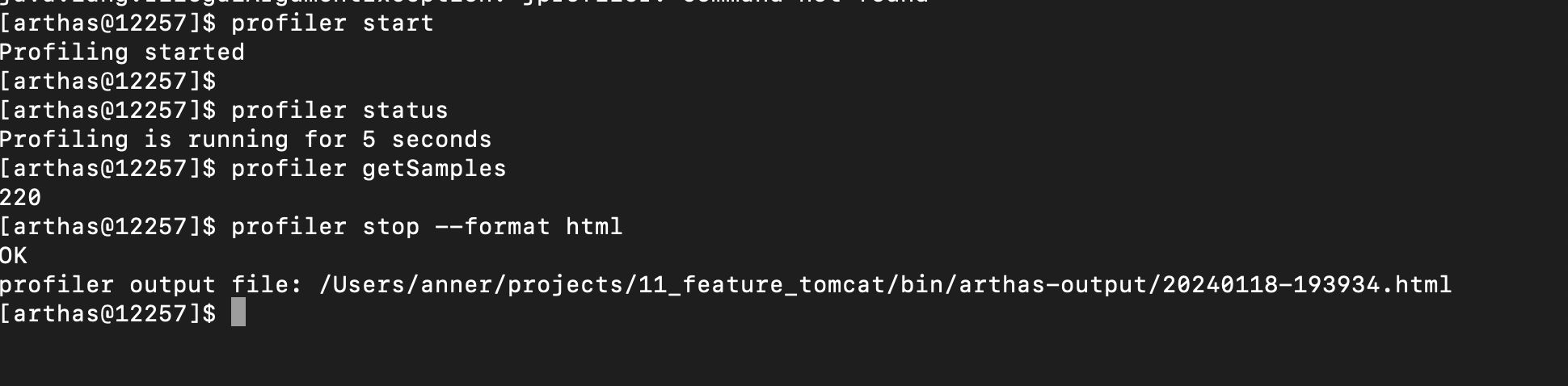Screen dimensions: 1568x386
Task: Click the "profiler stop" command text
Action: pyautogui.click(x=325, y=226)
